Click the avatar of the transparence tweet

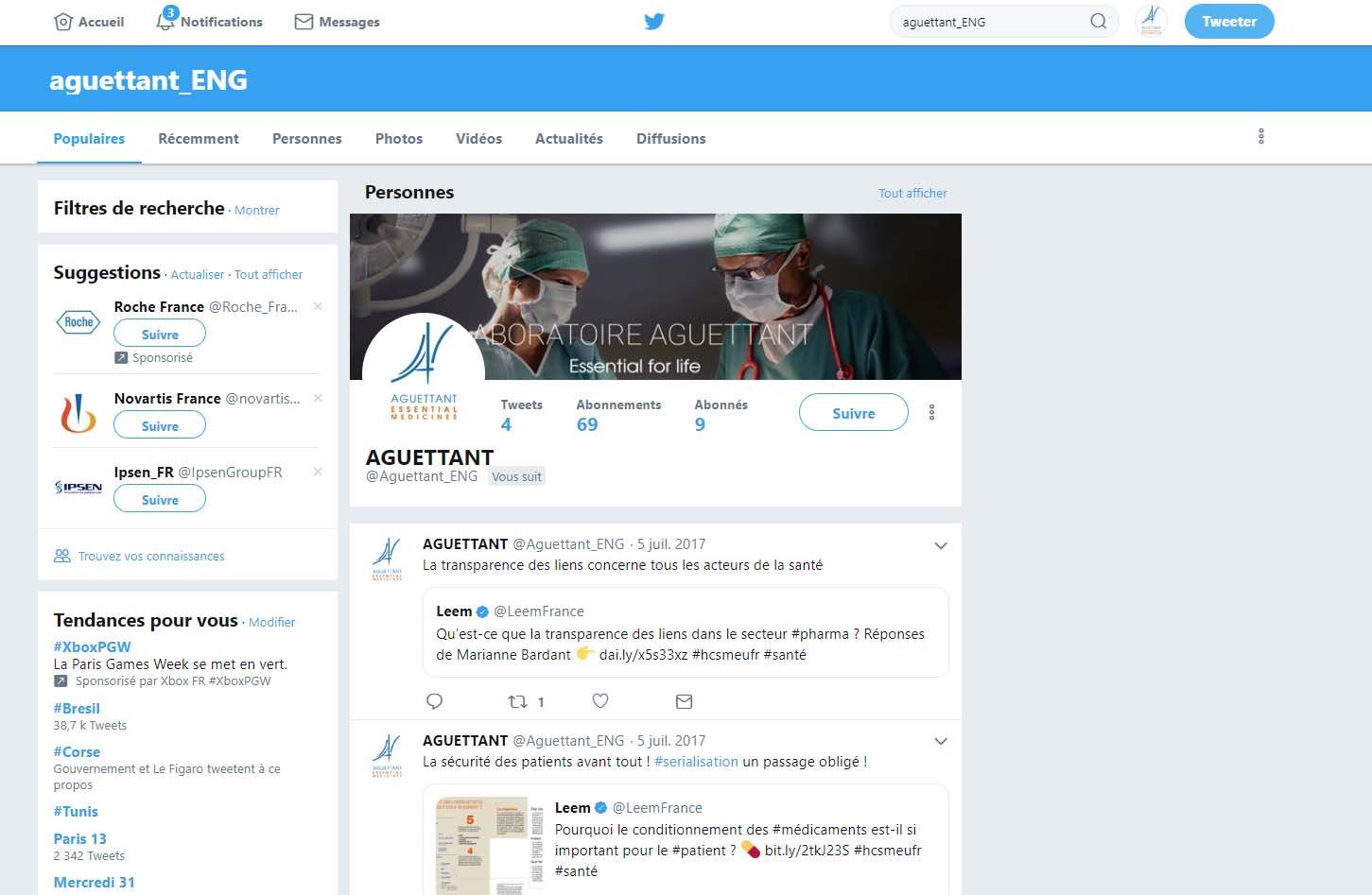pos(387,559)
